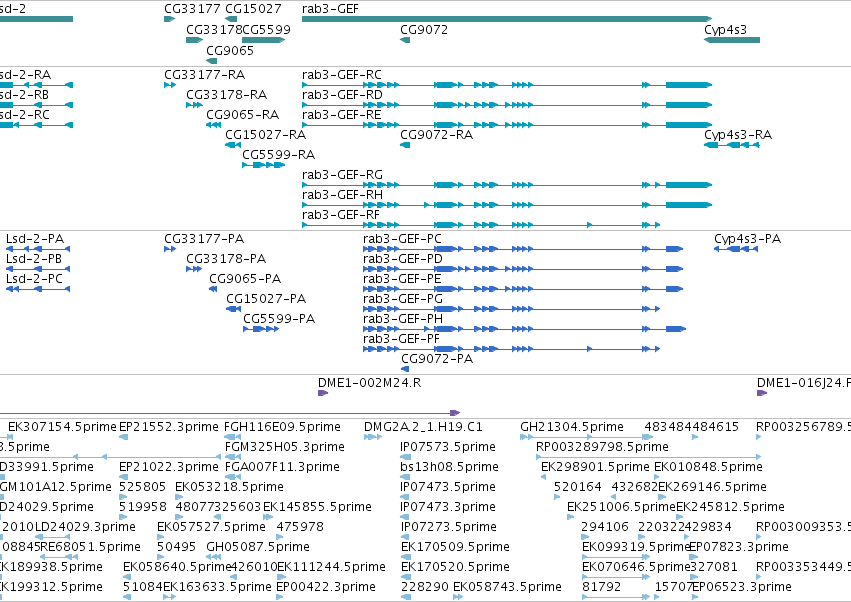Click protein rab3-GEF-PG label
Viewport: 851px width, 602px height.
point(403,298)
